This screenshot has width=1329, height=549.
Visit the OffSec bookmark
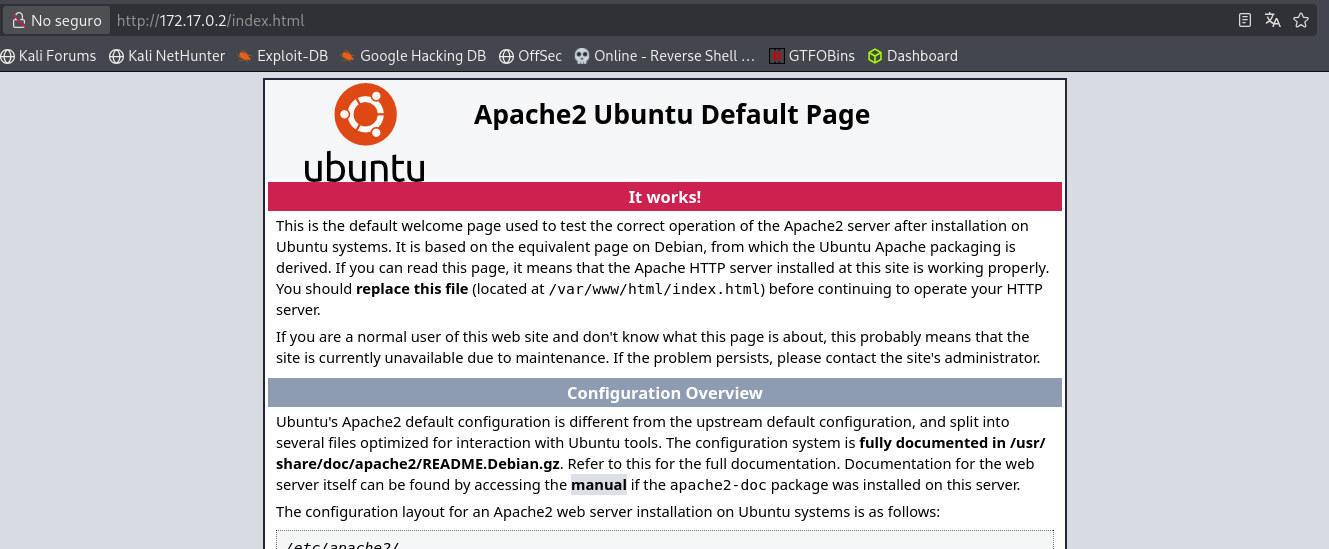(x=531, y=56)
